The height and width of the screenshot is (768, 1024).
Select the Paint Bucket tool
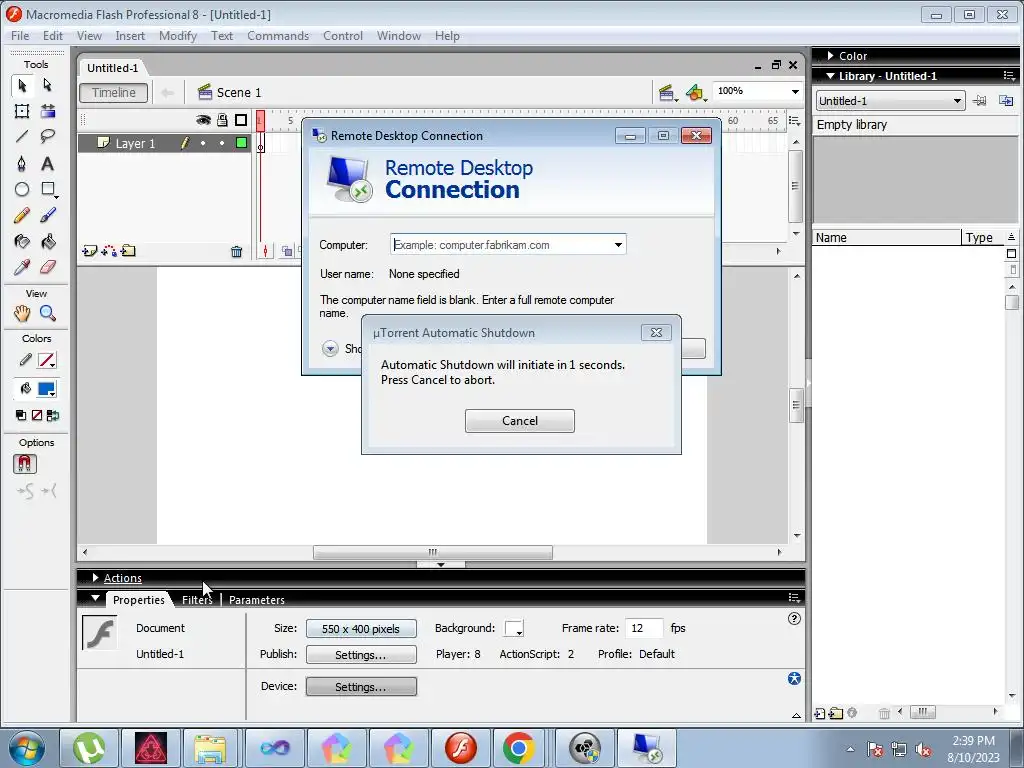[x=47, y=242]
